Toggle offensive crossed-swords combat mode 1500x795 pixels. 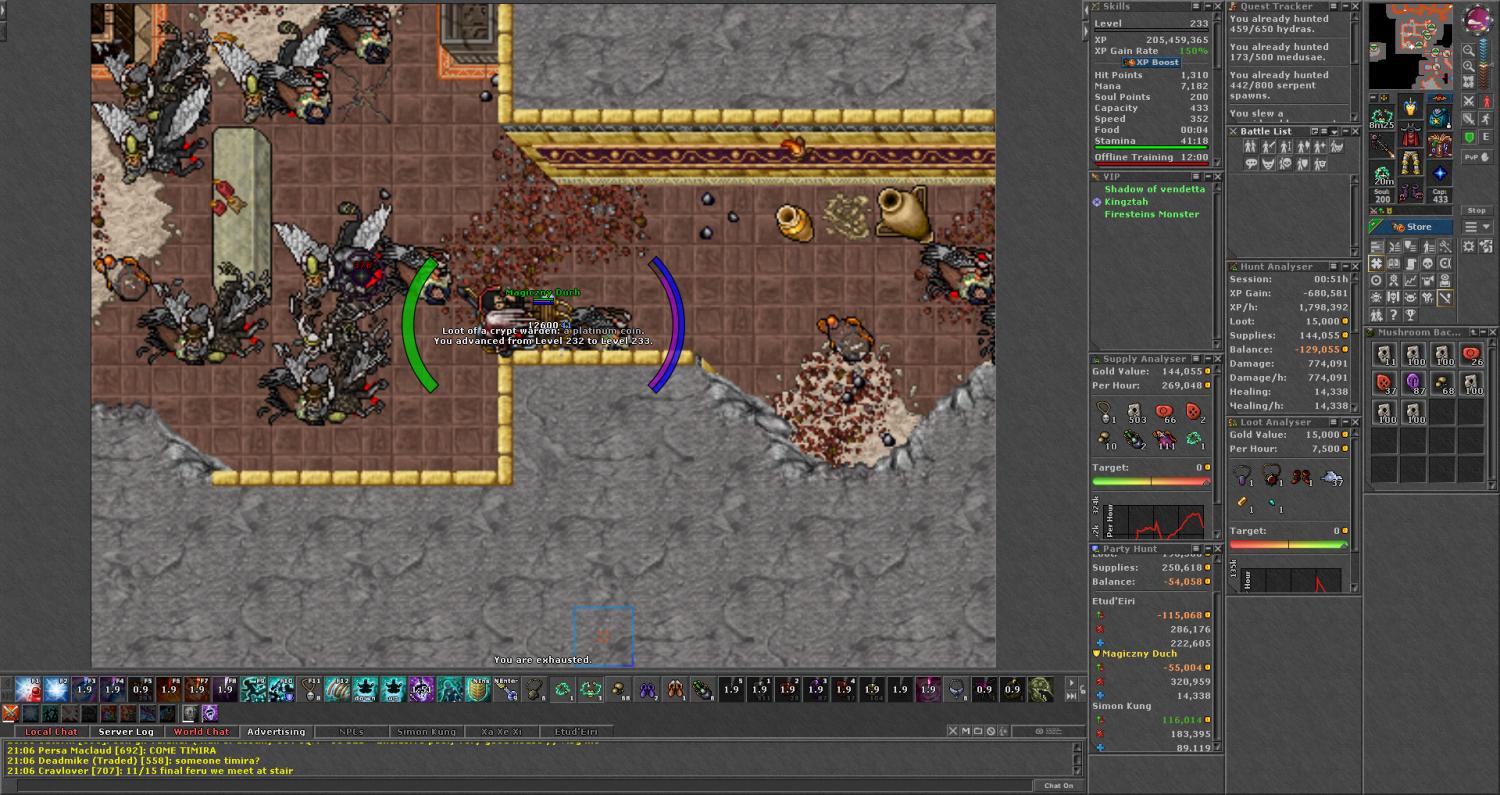pyautogui.click(x=1469, y=101)
